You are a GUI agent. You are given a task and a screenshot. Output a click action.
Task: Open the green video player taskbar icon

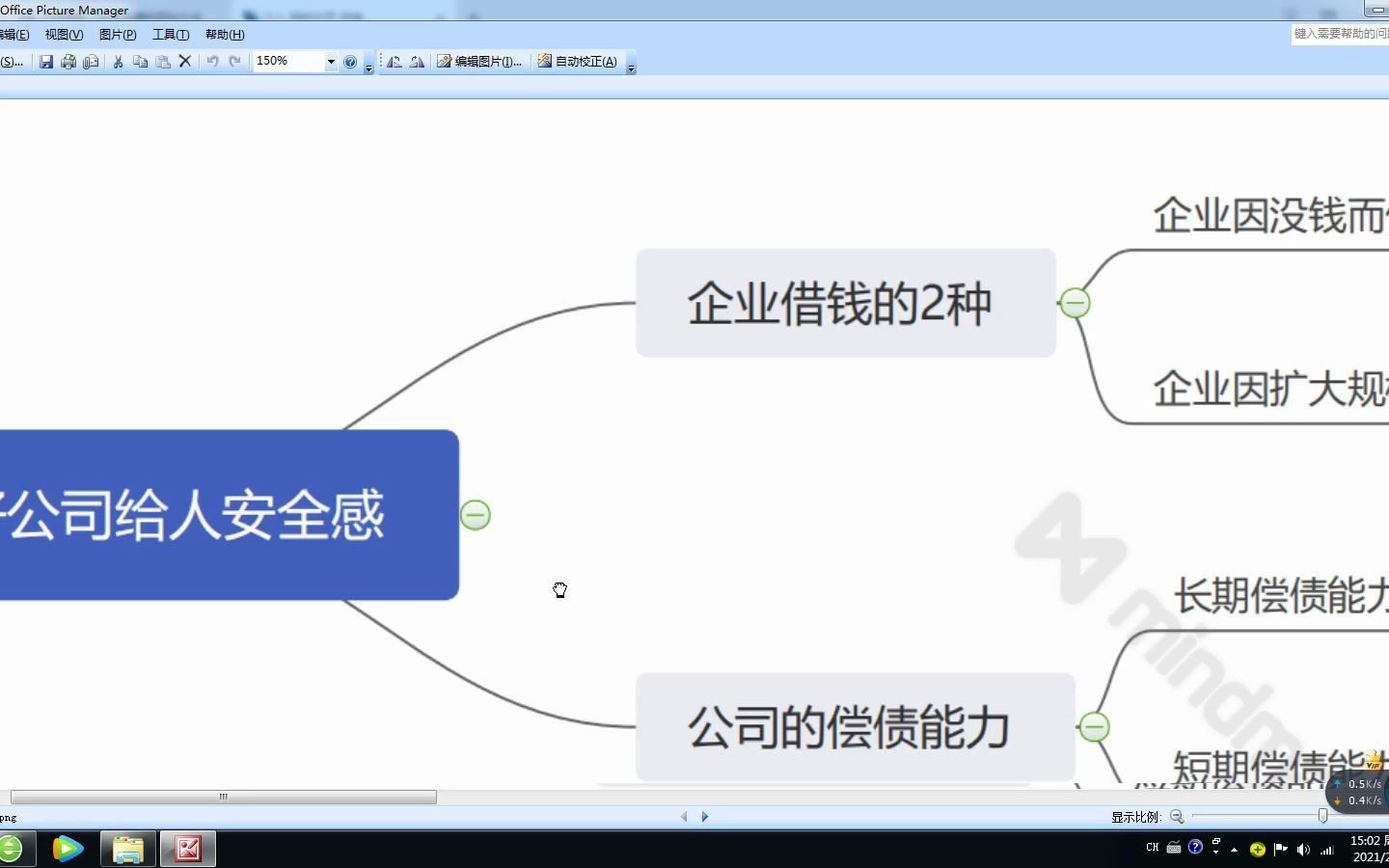click(68, 850)
